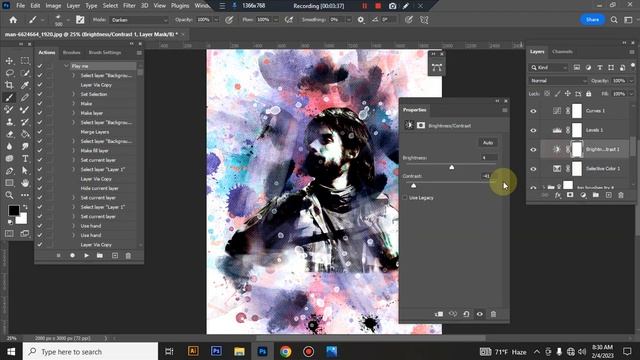The image size is (640, 360).
Task: Select the Brush tool in toolbox
Action: (9, 97)
